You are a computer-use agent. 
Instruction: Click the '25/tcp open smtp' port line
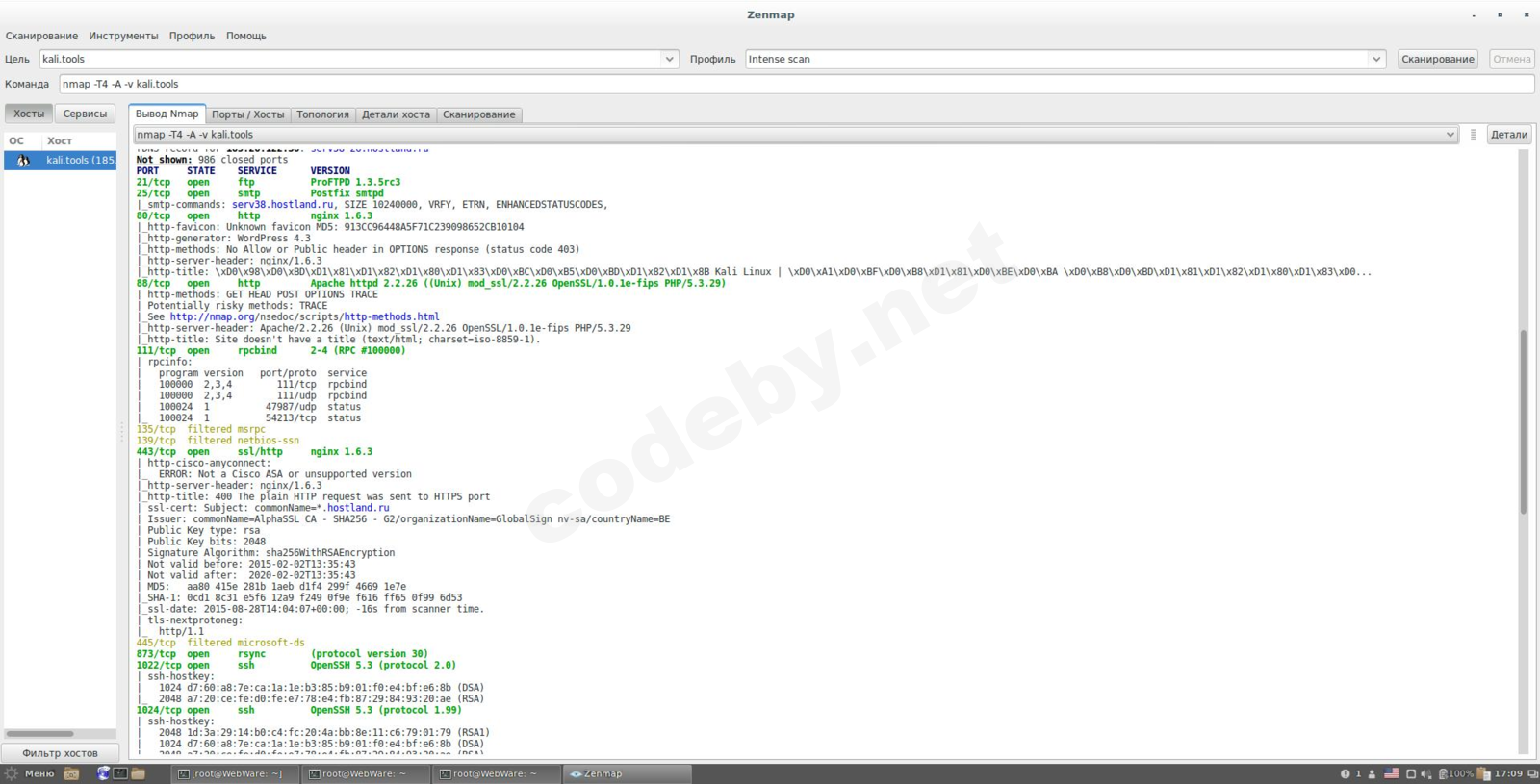tap(260, 193)
